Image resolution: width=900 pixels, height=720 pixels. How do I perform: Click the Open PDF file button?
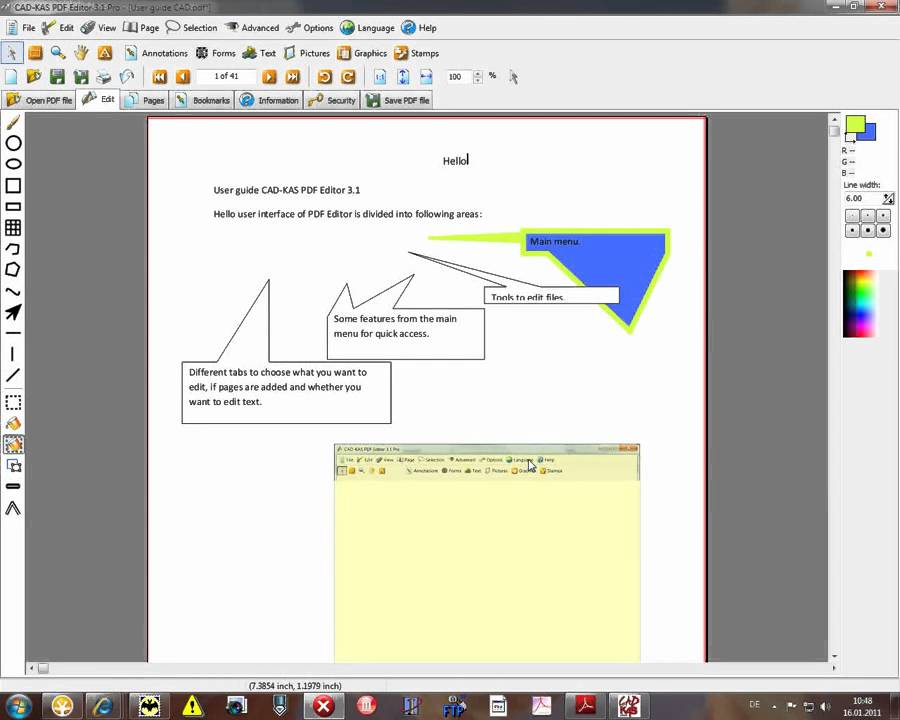point(38,100)
